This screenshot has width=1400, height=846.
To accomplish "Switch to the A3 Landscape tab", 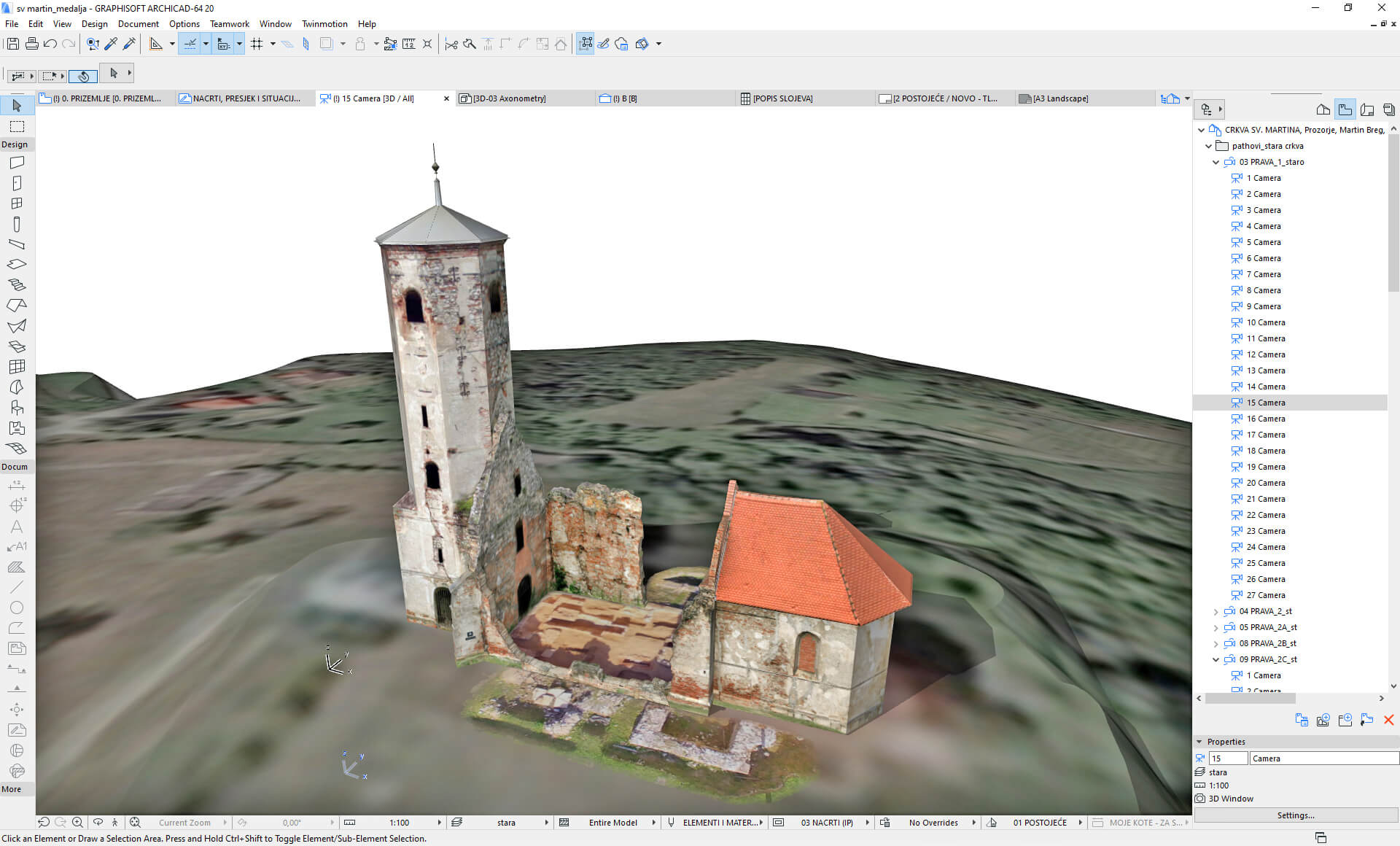I will click(x=1085, y=98).
